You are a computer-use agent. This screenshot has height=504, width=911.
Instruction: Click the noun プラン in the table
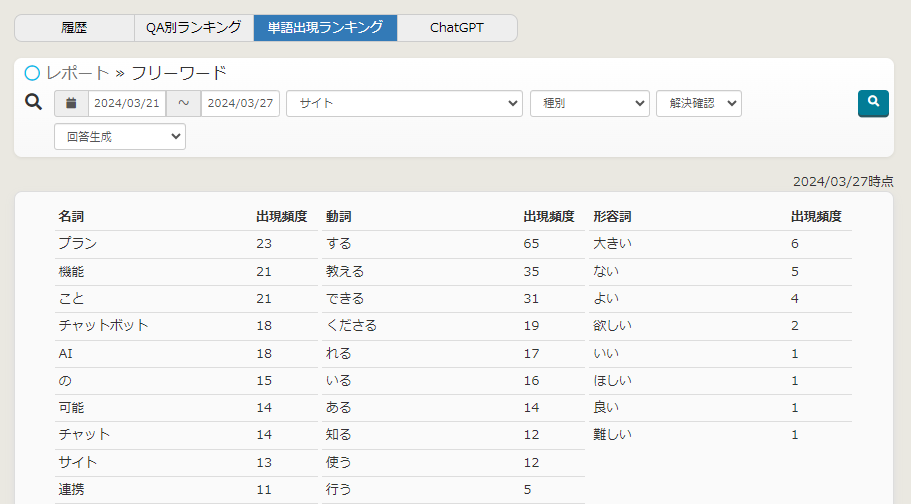point(78,244)
